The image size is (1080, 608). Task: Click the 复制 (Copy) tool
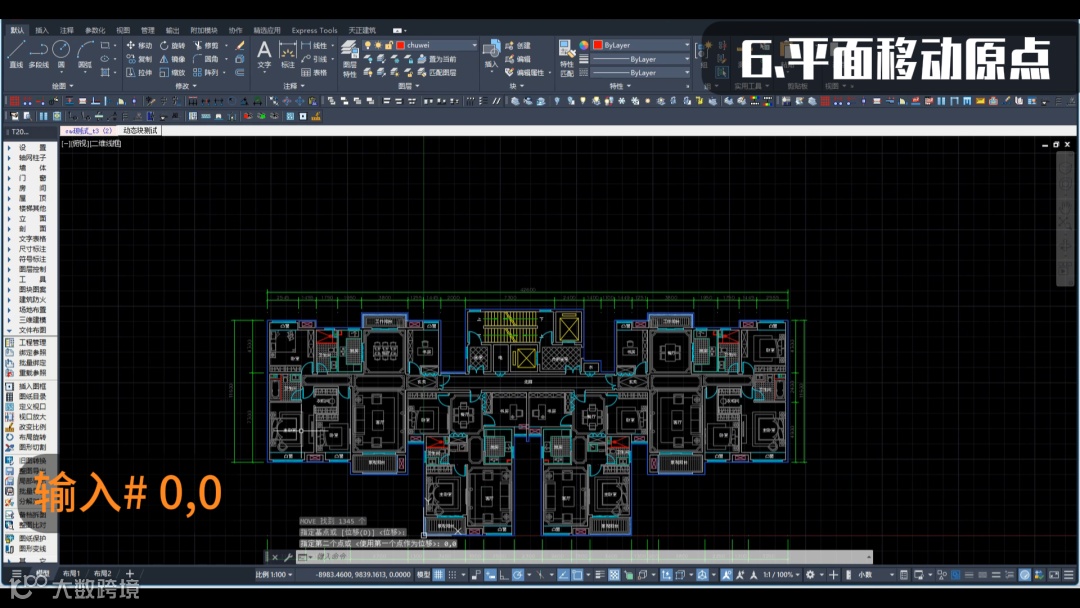138,59
